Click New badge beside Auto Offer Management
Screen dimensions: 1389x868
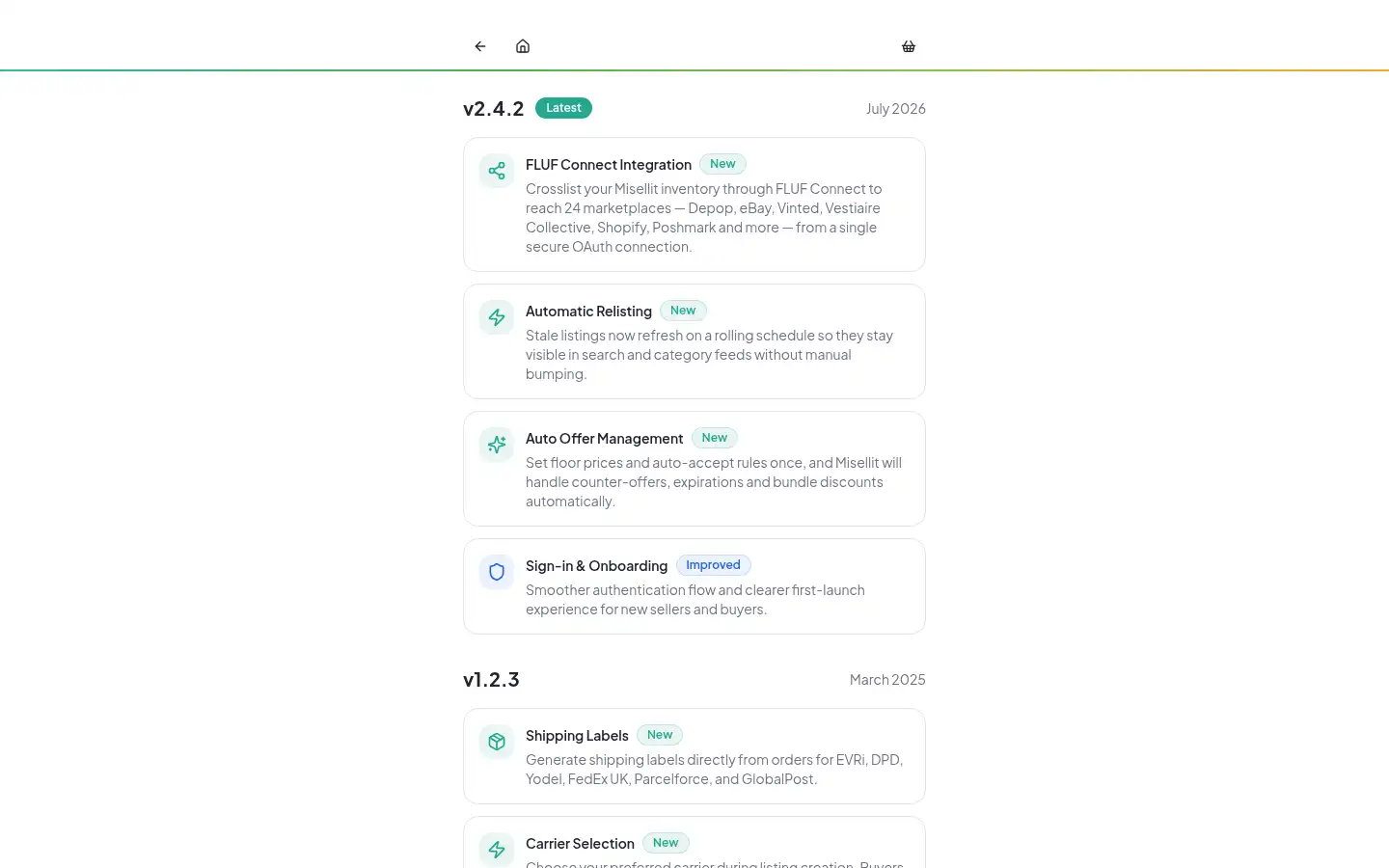pyautogui.click(x=715, y=438)
